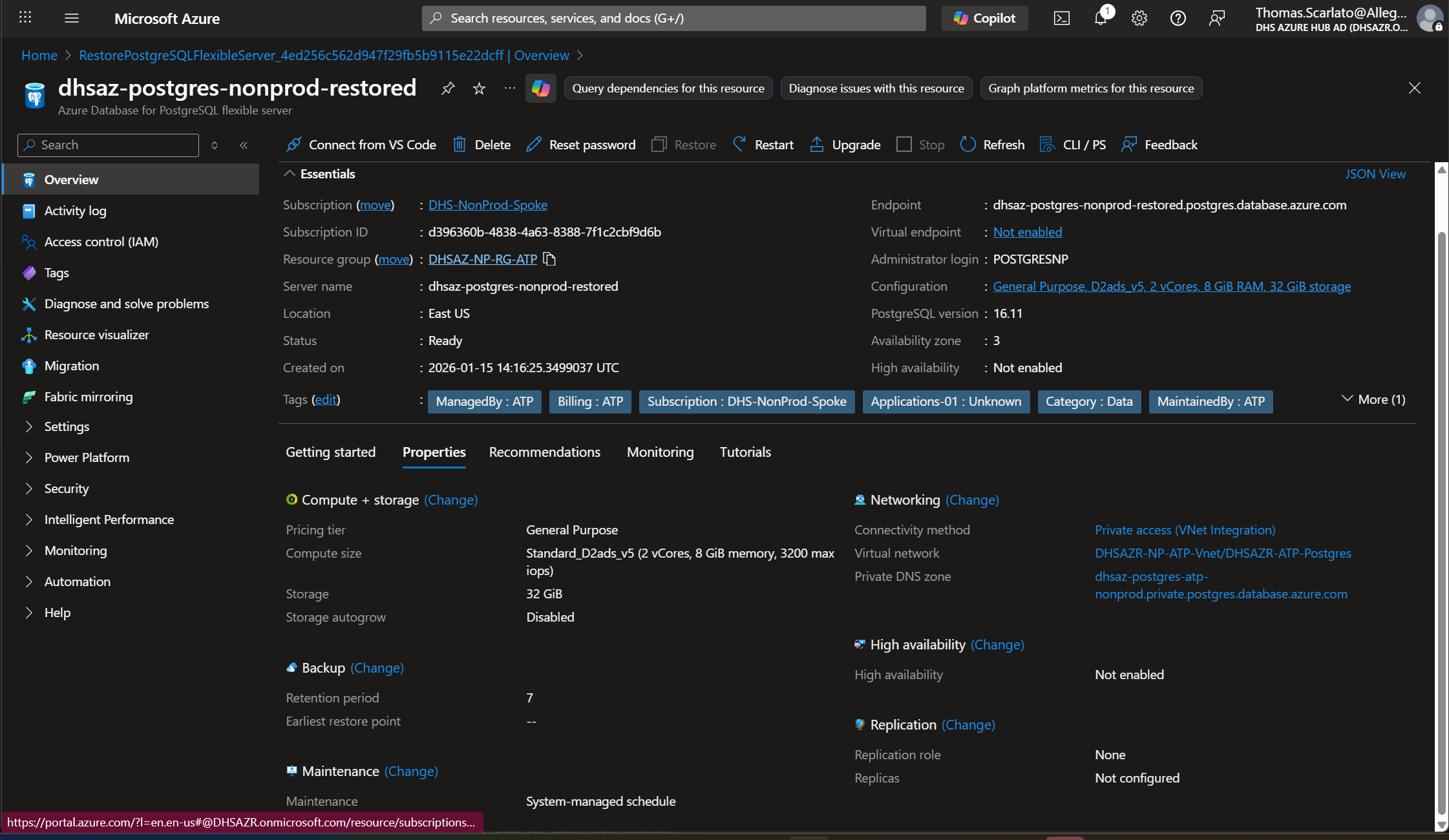The image size is (1449, 840).
Task: Pin resource to dashboard icon
Action: (x=448, y=89)
